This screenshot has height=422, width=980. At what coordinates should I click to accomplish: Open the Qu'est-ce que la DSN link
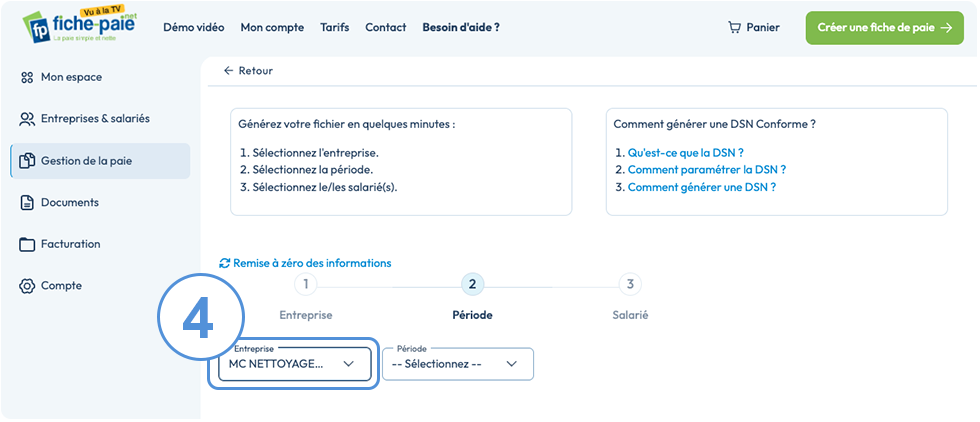click(686, 153)
